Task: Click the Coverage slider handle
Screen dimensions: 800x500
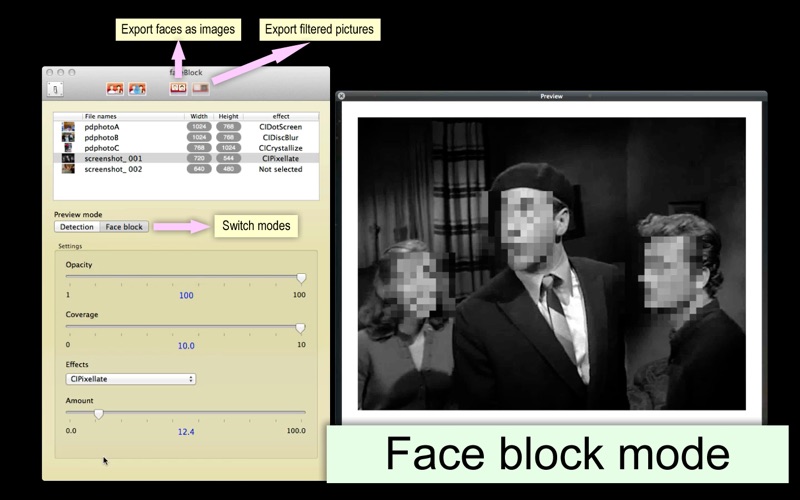Action: click(x=301, y=328)
